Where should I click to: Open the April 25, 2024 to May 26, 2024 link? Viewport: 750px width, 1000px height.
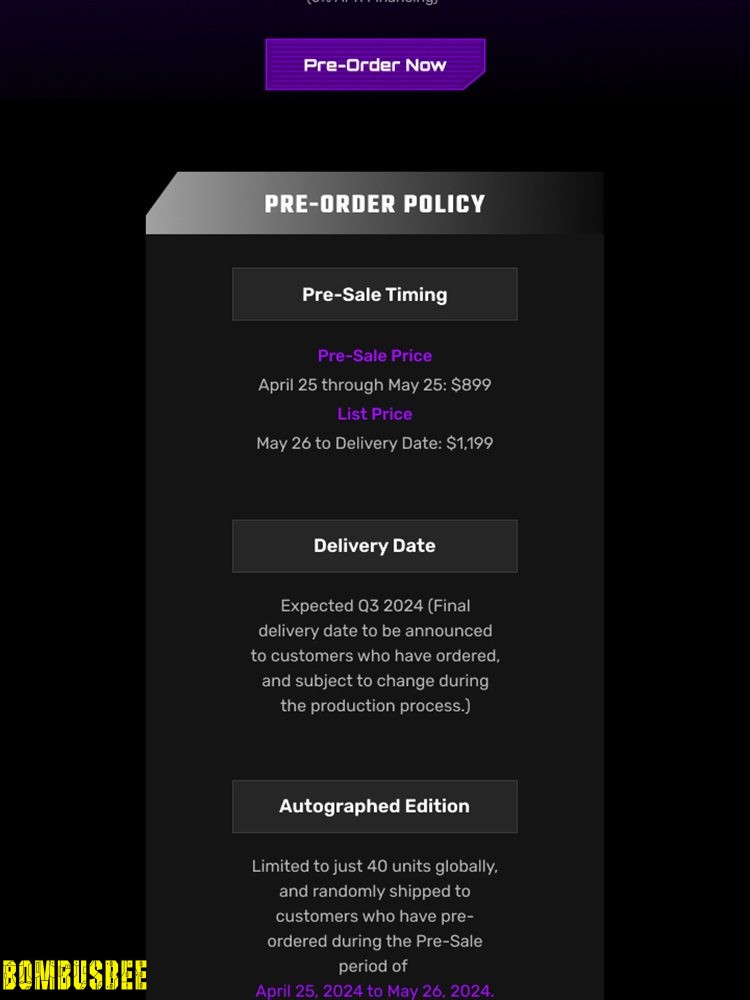[375, 991]
